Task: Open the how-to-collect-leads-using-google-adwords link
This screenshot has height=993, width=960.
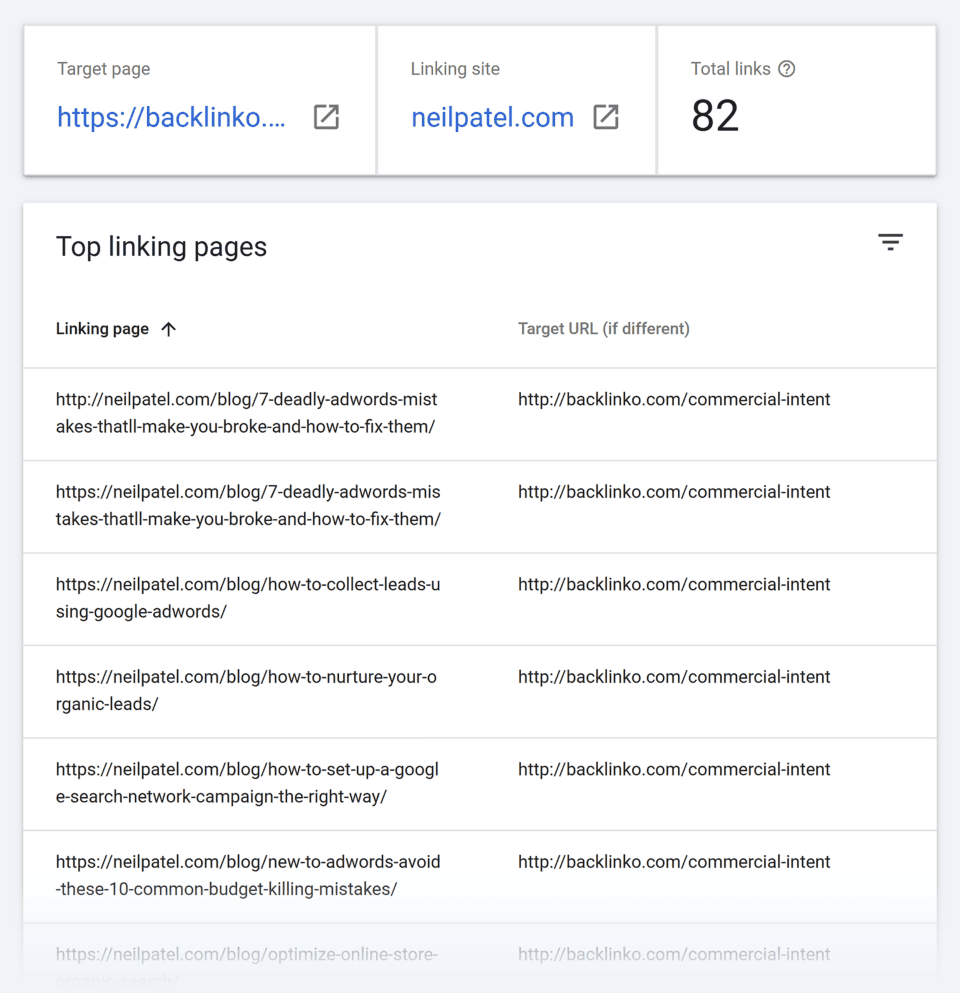Action: [246, 598]
